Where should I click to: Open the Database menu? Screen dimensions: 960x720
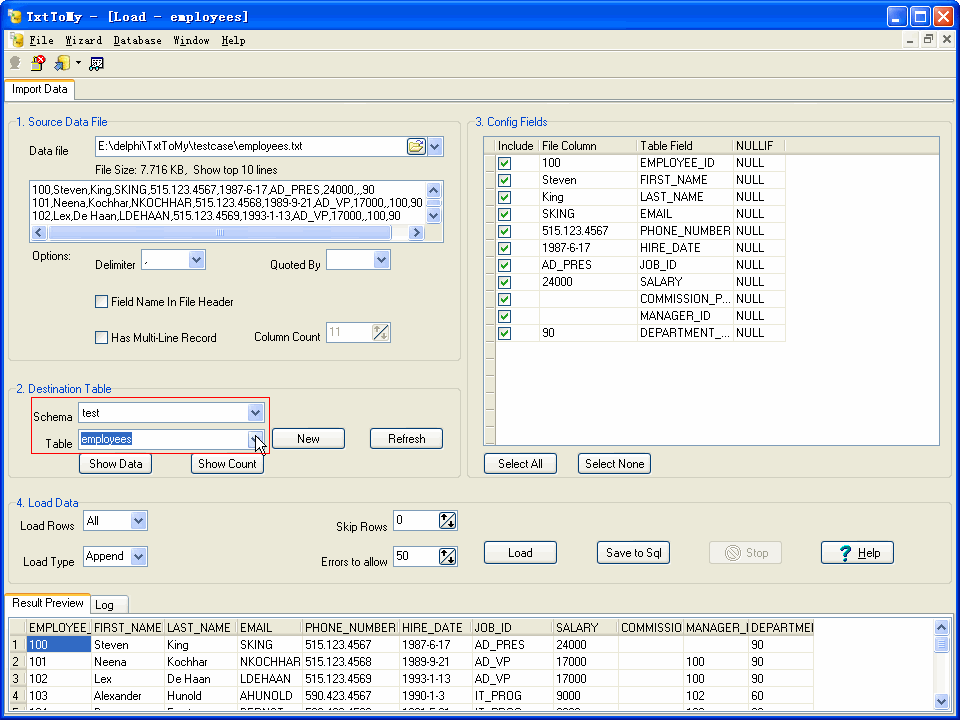pos(137,40)
